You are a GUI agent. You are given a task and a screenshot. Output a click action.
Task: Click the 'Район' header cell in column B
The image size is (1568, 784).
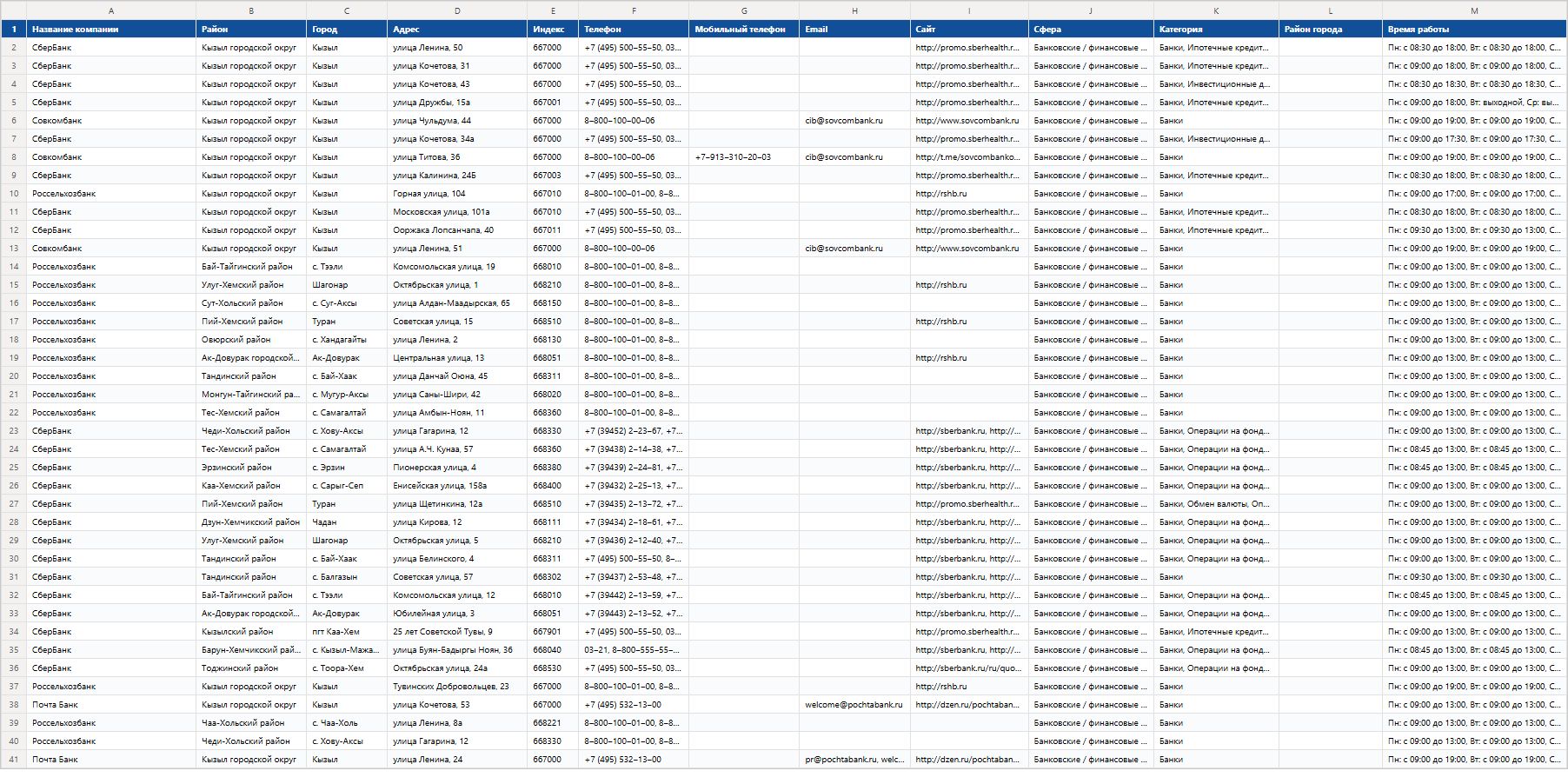(251, 30)
